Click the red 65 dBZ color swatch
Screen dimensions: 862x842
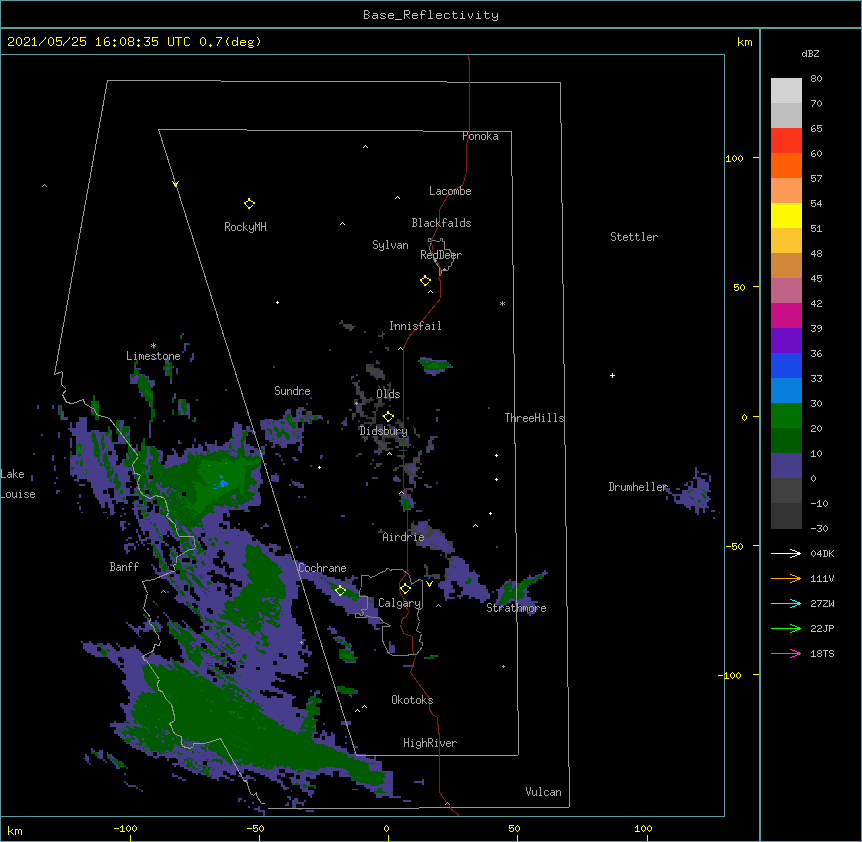pyautogui.click(x=786, y=140)
